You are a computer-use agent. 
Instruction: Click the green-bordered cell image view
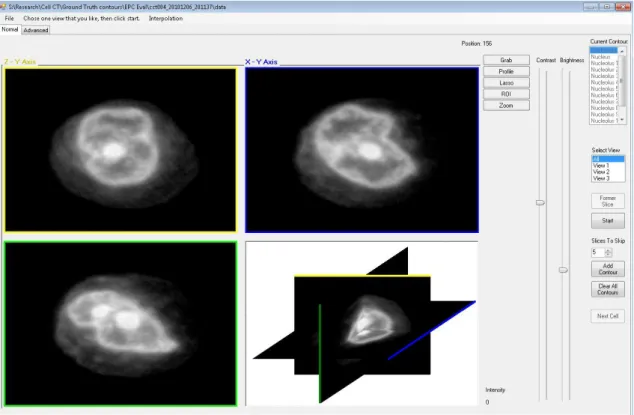tap(120, 324)
